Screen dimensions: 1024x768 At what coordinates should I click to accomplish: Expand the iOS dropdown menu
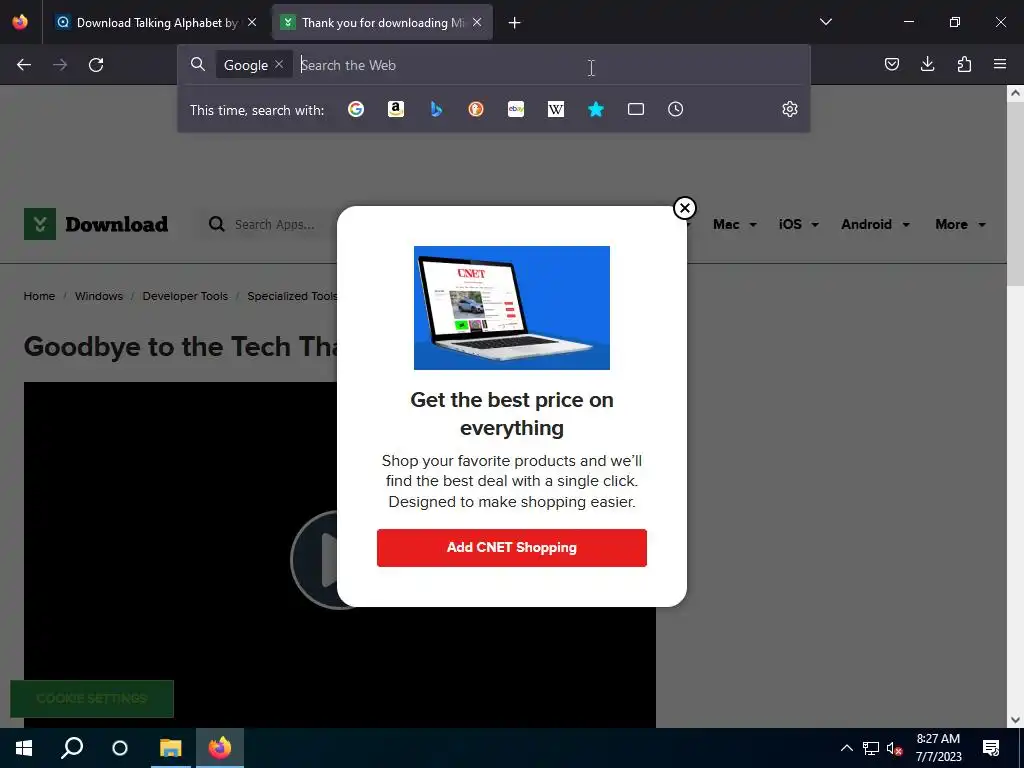coord(798,225)
